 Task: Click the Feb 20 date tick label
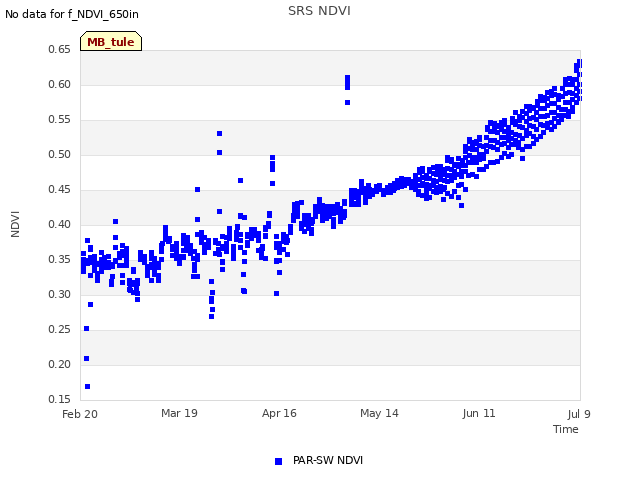[80, 414]
